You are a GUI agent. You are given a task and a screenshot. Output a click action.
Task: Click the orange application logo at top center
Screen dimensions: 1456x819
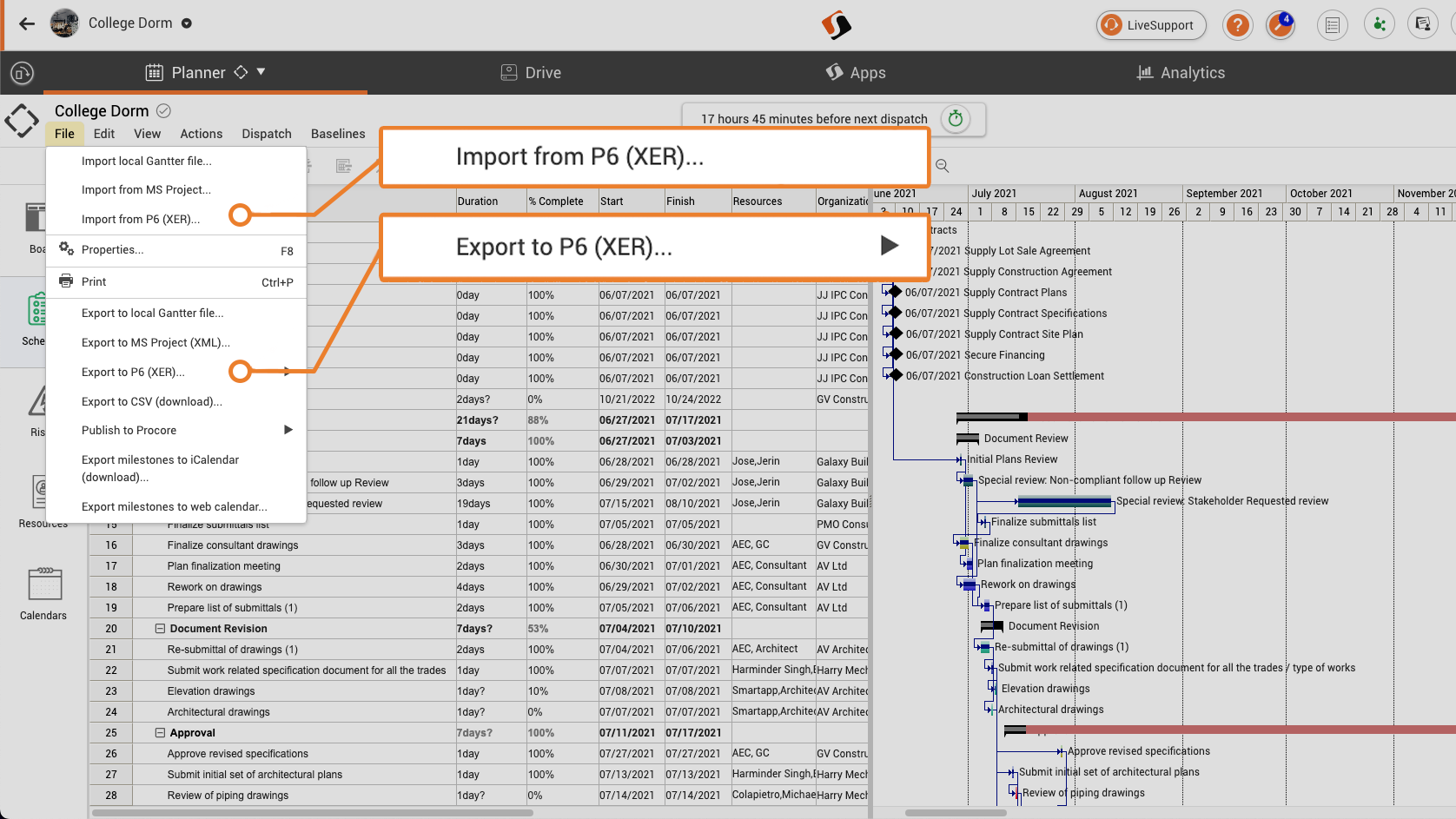click(x=837, y=25)
